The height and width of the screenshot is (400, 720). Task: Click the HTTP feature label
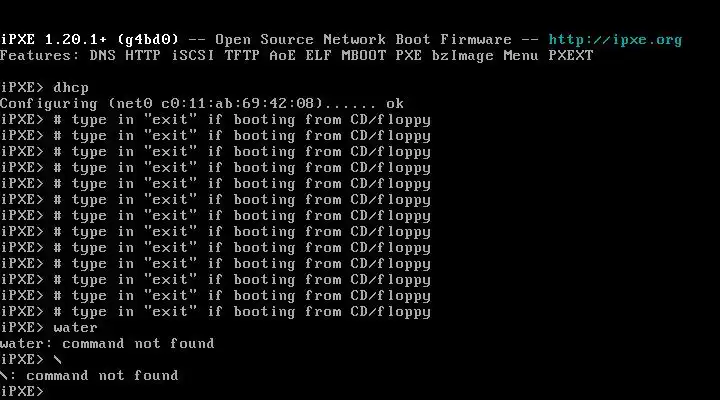[x=143, y=56]
